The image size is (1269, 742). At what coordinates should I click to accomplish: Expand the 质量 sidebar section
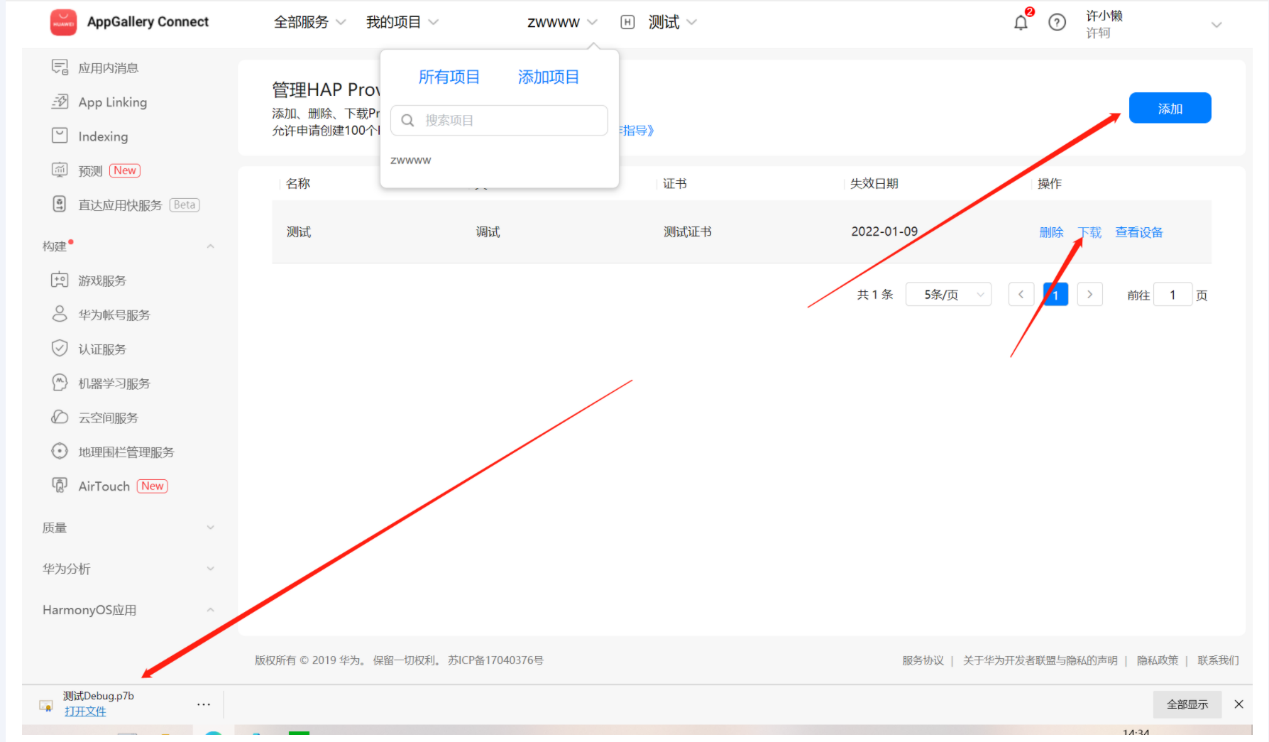coord(210,527)
